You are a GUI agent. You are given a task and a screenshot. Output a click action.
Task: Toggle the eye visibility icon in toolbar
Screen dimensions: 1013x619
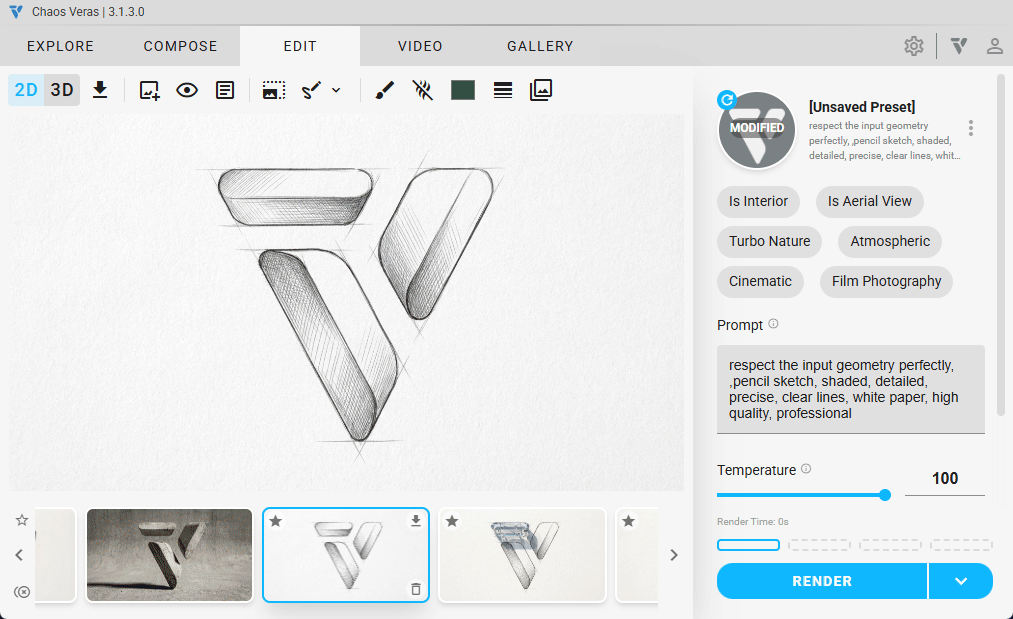(x=187, y=90)
